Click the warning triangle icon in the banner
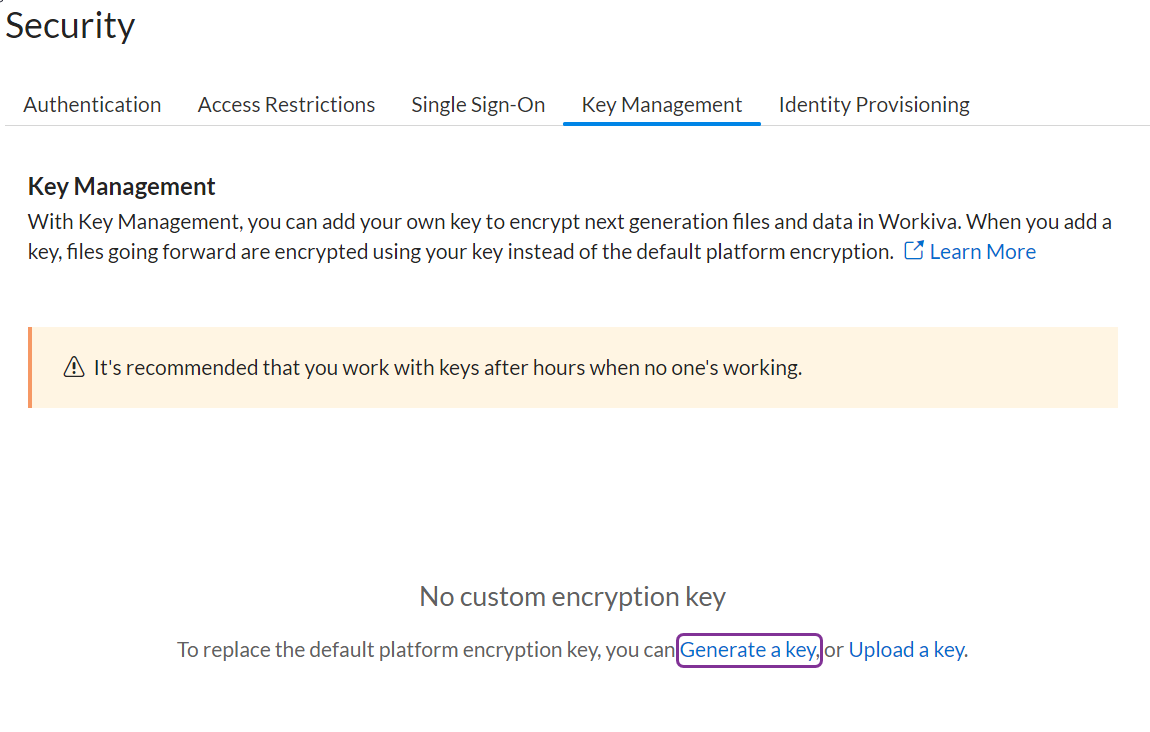The height and width of the screenshot is (732, 1150). pyautogui.click(x=74, y=368)
